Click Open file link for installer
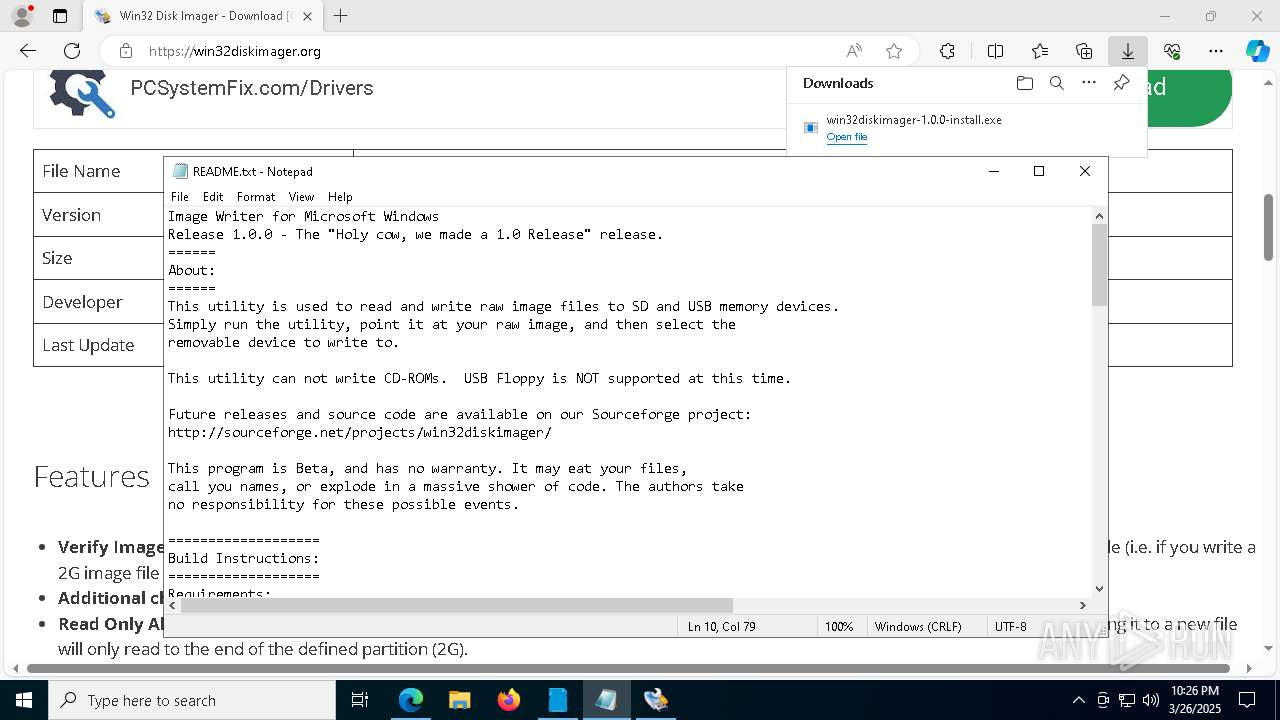The width and height of the screenshot is (1280, 720). coord(847,137)
